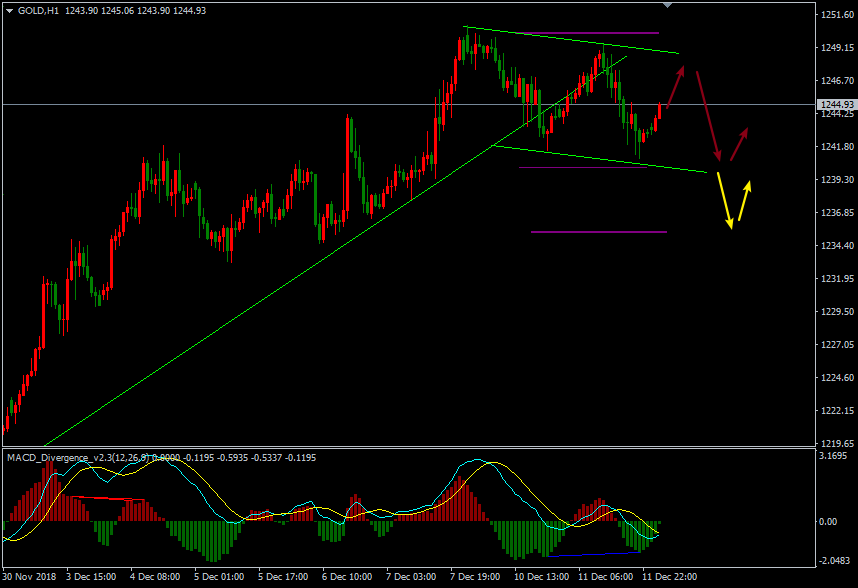This screenshot has width=858, height=588.
Task: Select the yellow upward arrow on chart
Action: coord(745,200)
